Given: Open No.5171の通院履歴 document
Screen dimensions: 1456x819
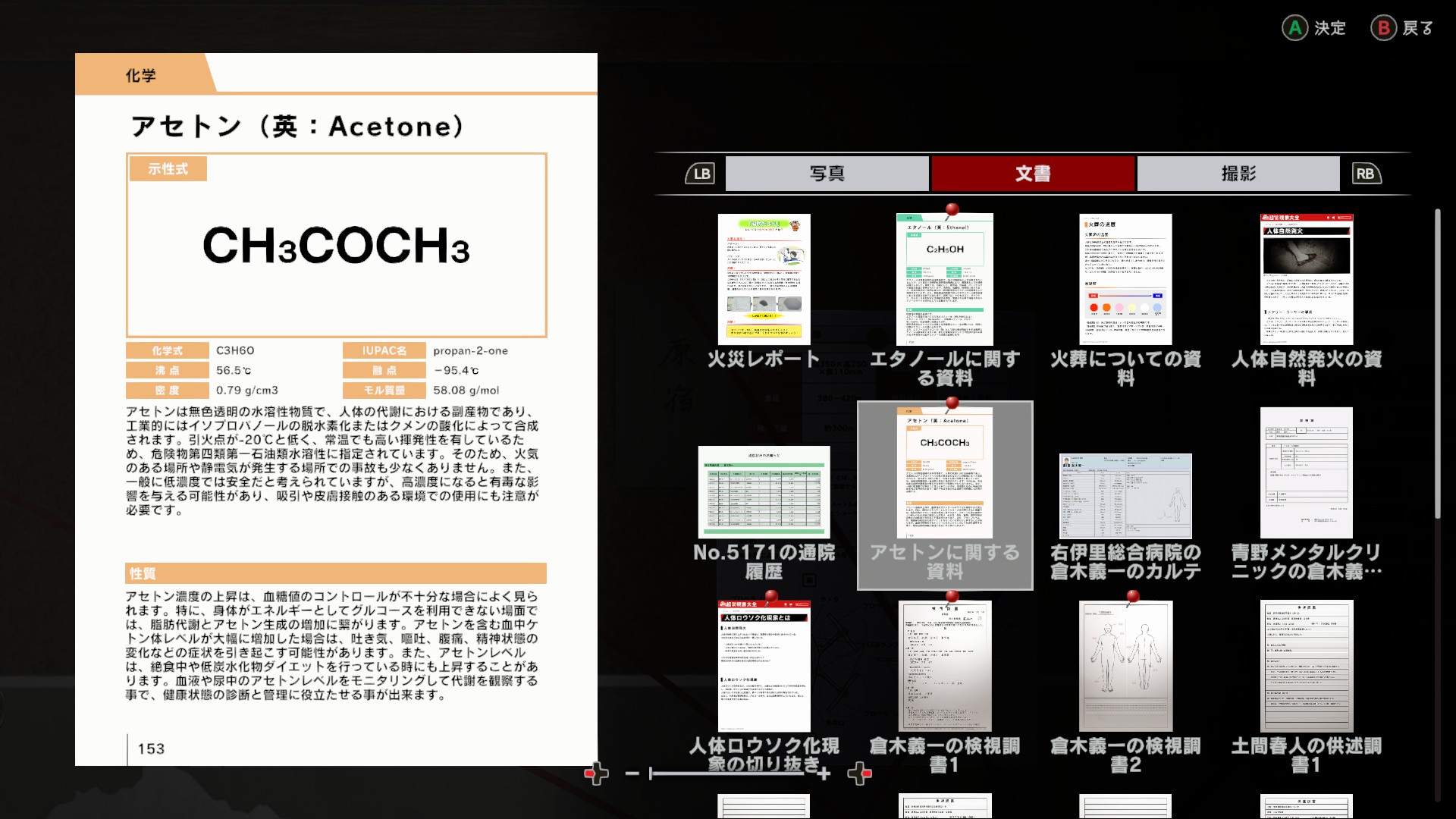Looking at the screenshot, I should click(764, 493).
